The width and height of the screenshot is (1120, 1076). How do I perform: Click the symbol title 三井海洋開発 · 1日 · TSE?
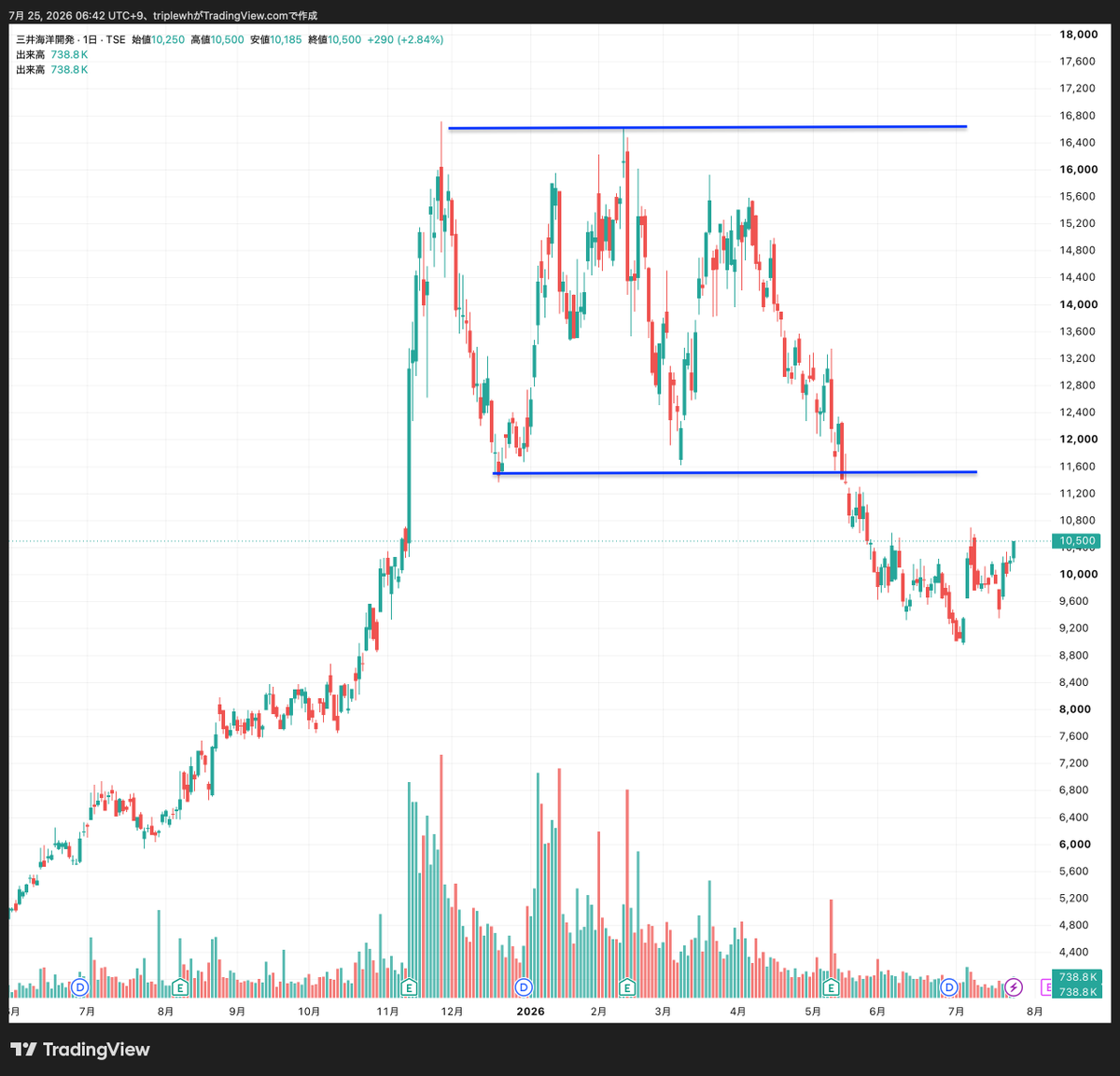[71, 40]
